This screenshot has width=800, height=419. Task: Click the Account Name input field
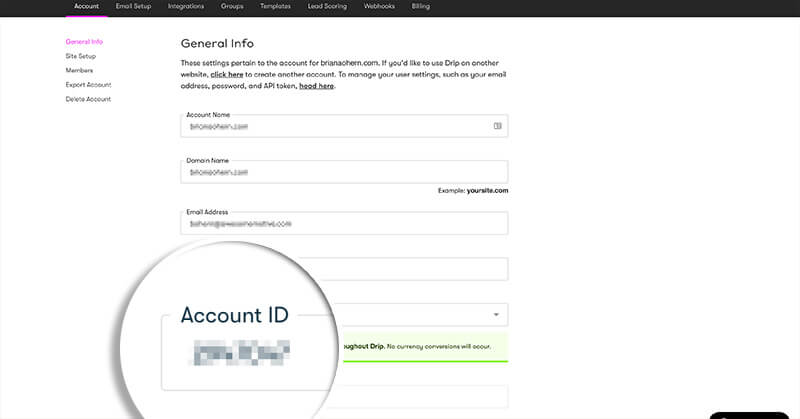(x=344, y=126)
